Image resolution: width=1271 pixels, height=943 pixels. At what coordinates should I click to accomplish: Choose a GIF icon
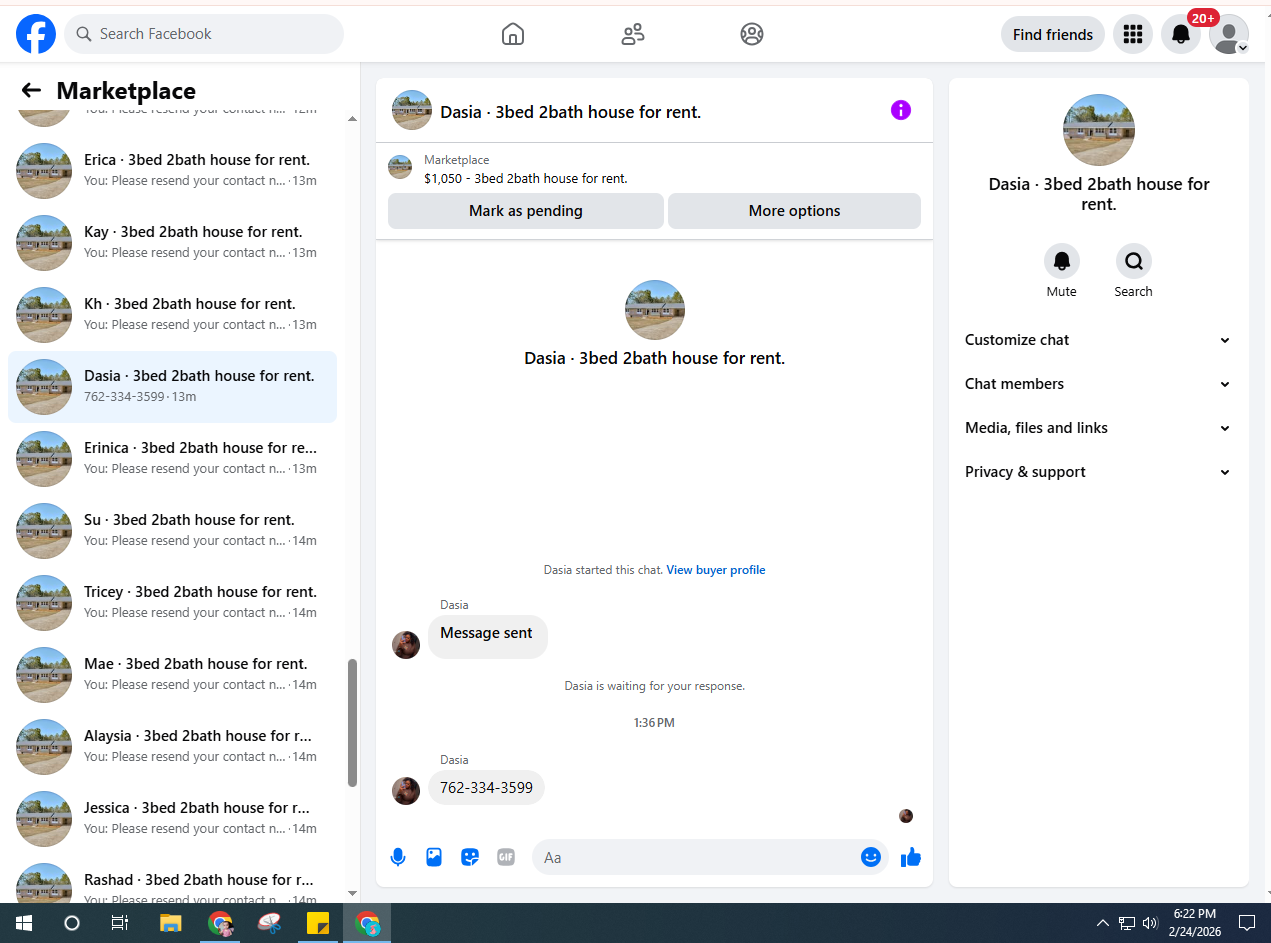[506, 857]
